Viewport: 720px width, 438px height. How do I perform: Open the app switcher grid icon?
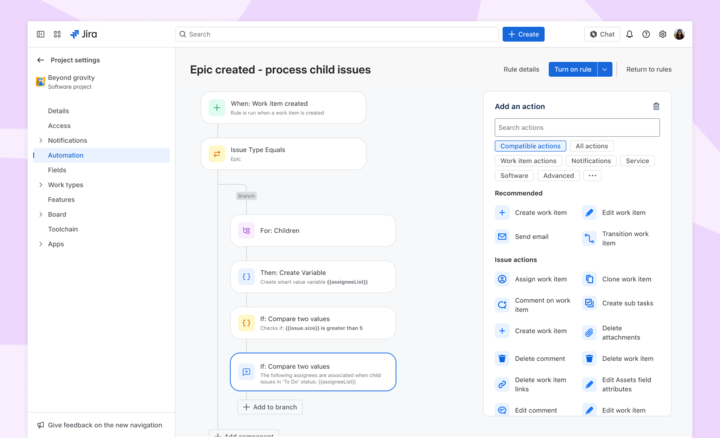[57, 34]
